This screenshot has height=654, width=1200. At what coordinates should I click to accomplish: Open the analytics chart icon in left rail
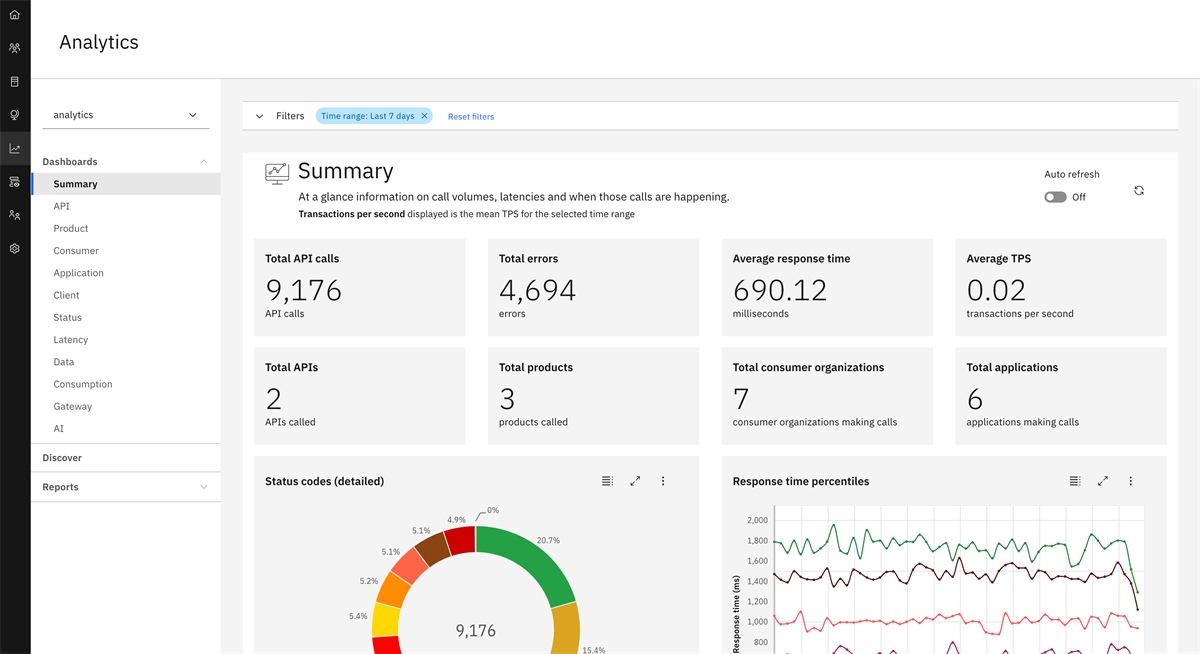tap(14, 149)
